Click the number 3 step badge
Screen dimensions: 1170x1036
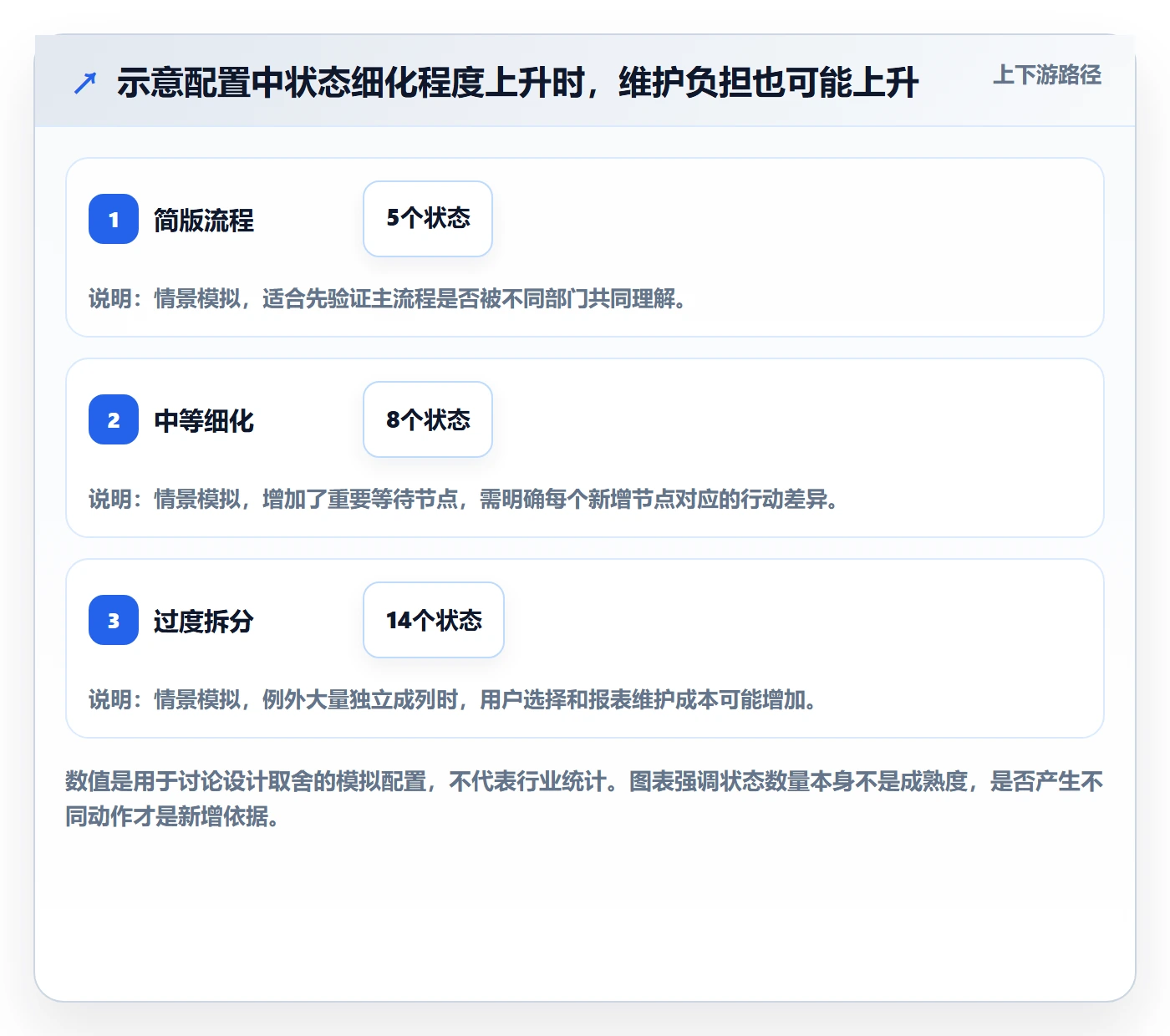coord(114,620)
